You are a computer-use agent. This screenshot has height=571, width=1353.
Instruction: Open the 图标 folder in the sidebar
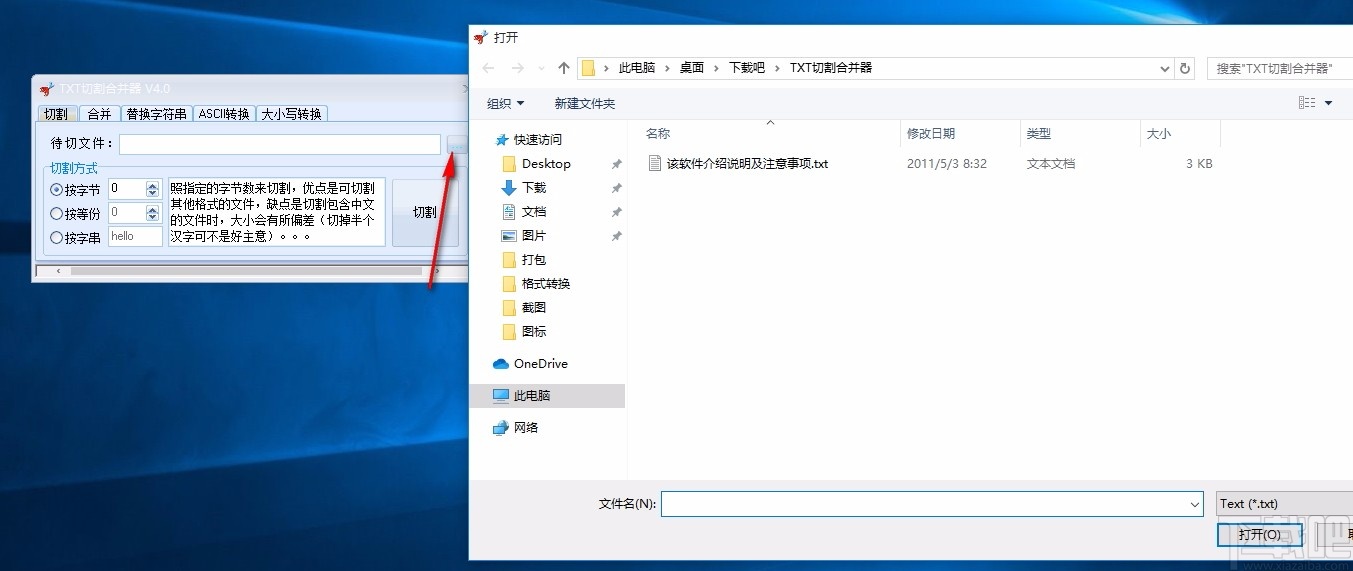(534, 331)
